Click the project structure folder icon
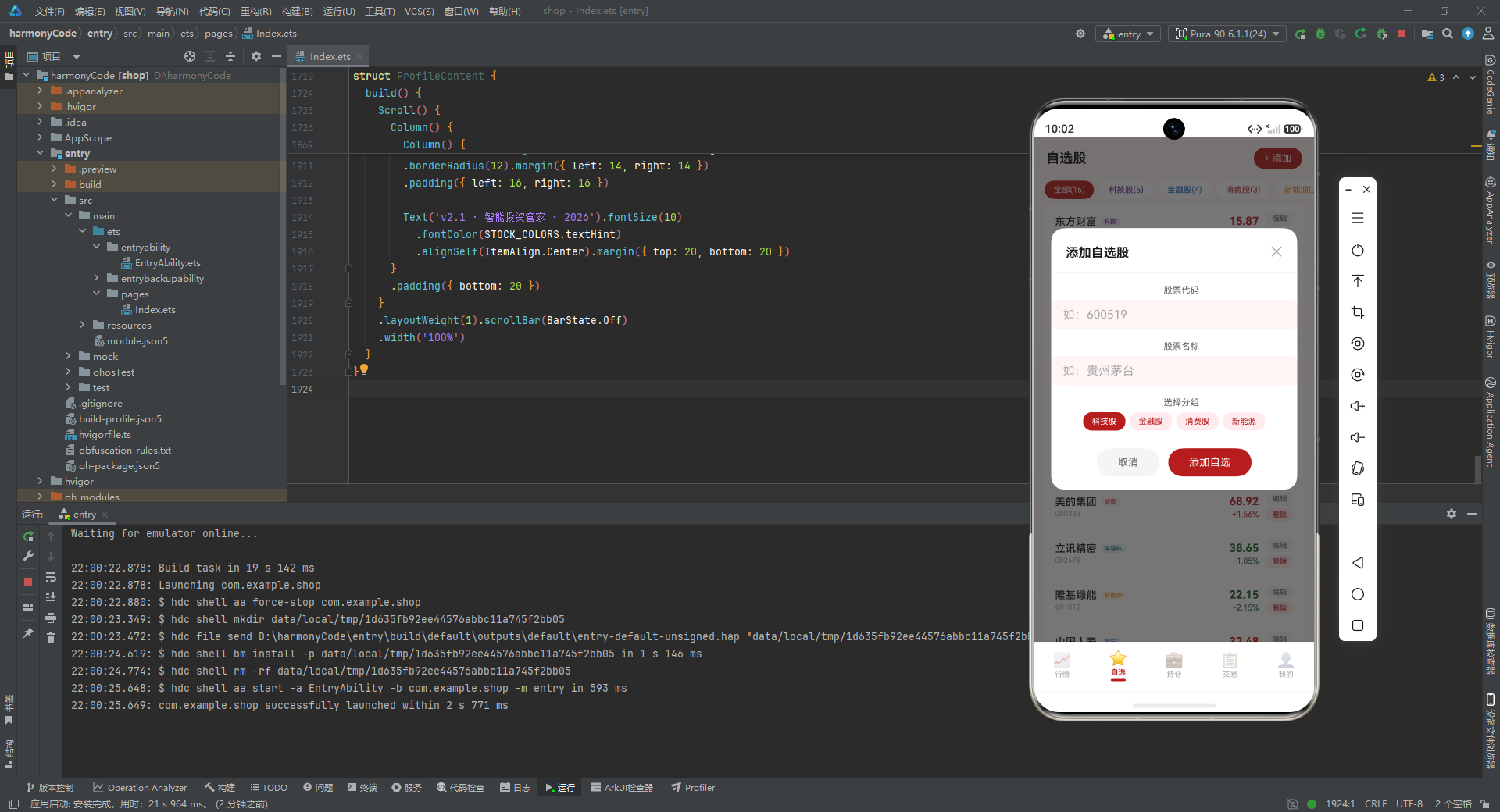Viewport: 1500px width, 812px height. pos(1427,34)
